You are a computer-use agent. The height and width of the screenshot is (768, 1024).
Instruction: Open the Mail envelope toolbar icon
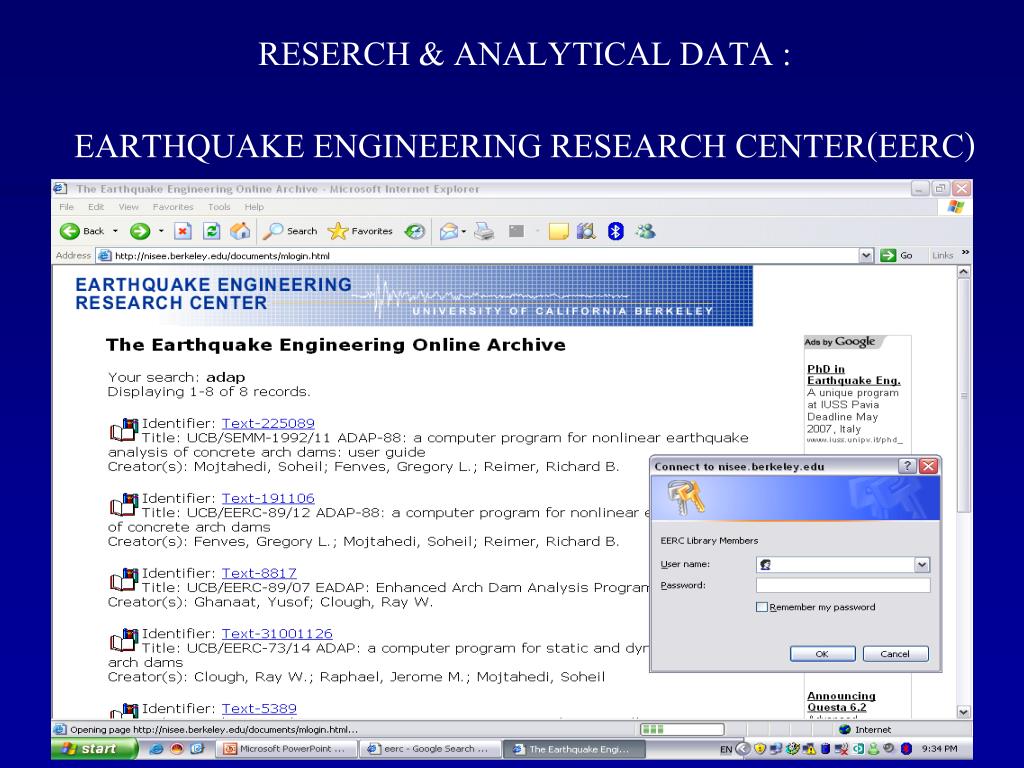point(449,231)
